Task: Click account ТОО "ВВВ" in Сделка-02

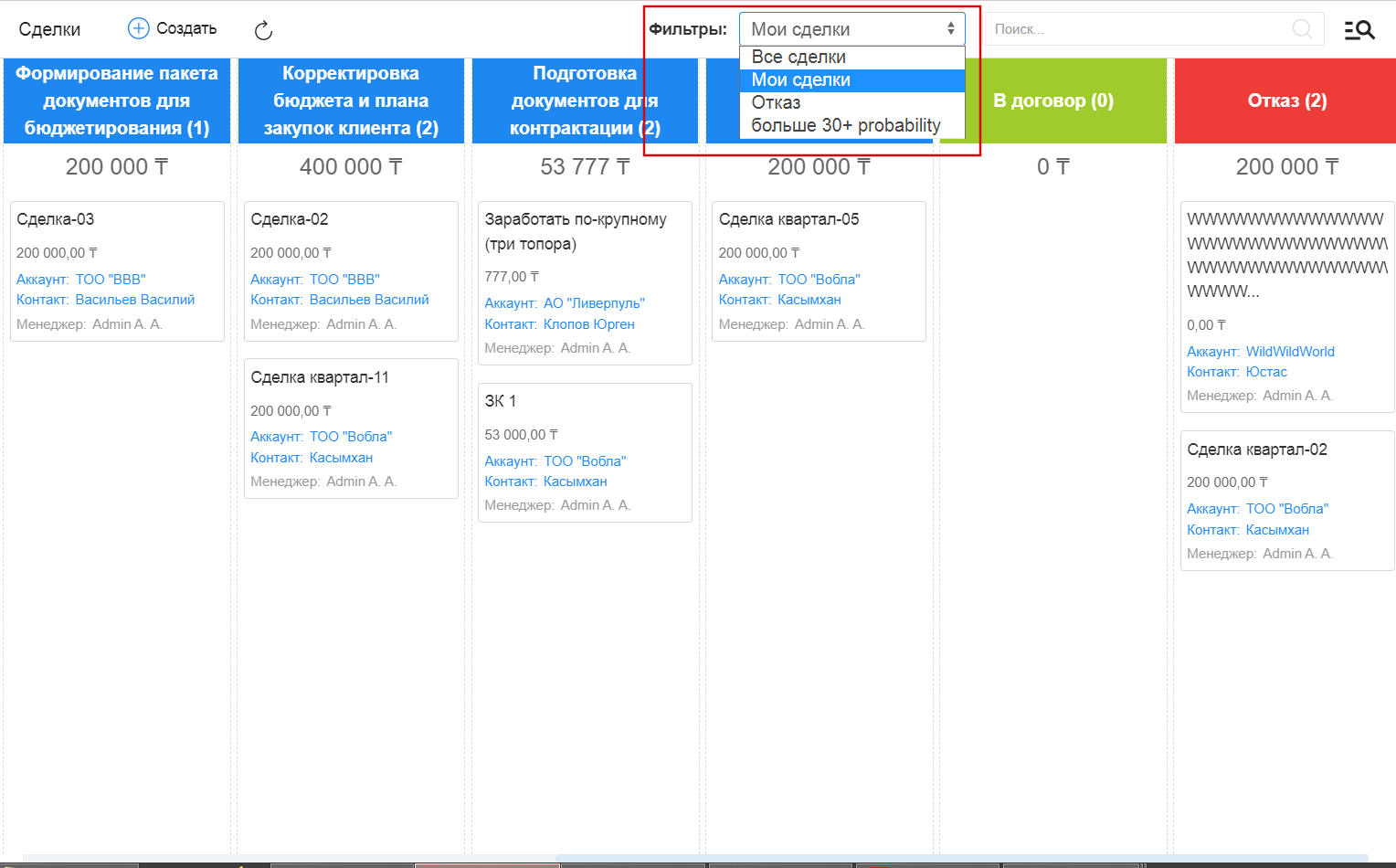Action: coord(344,280)
